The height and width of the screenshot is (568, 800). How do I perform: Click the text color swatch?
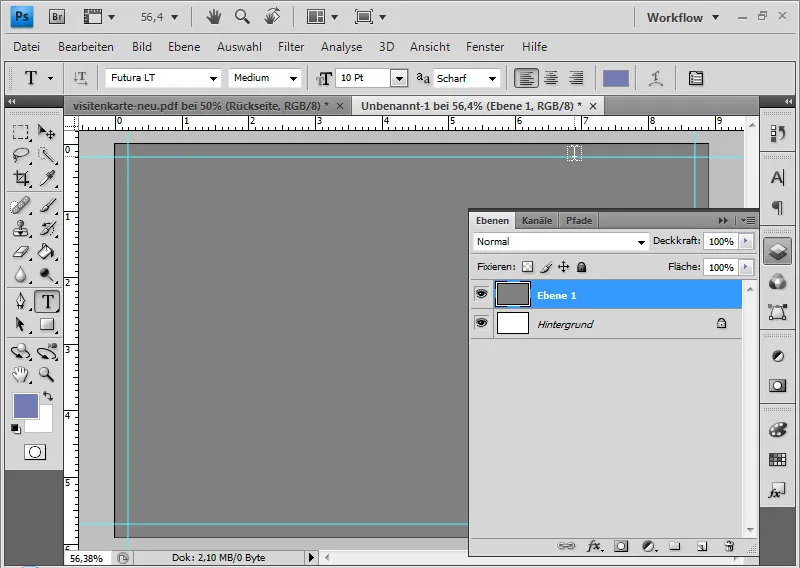pos(616,79)
